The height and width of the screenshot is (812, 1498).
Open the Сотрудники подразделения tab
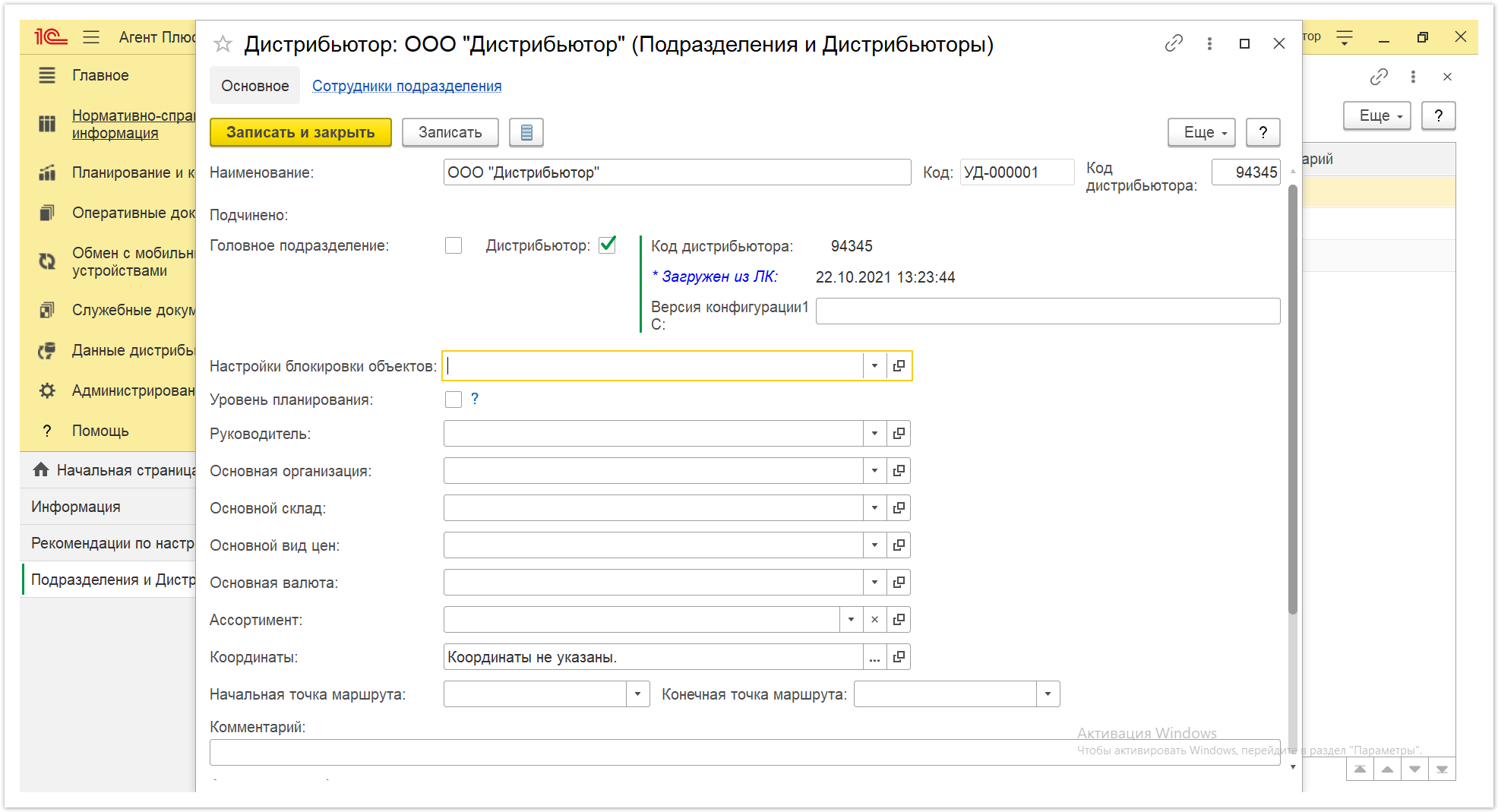[x=407, y=86]
